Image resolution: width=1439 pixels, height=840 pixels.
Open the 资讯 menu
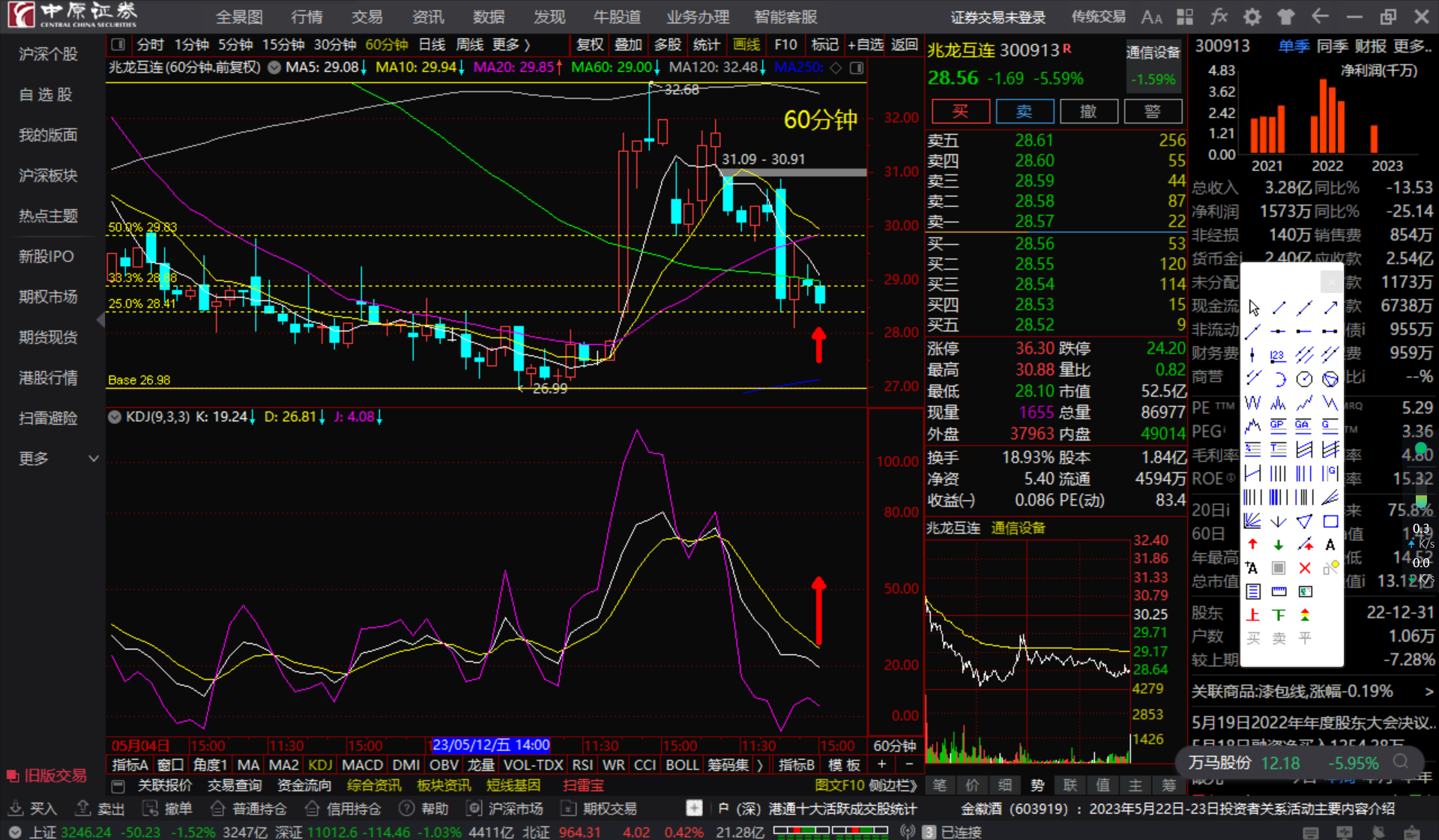[428, 16]
